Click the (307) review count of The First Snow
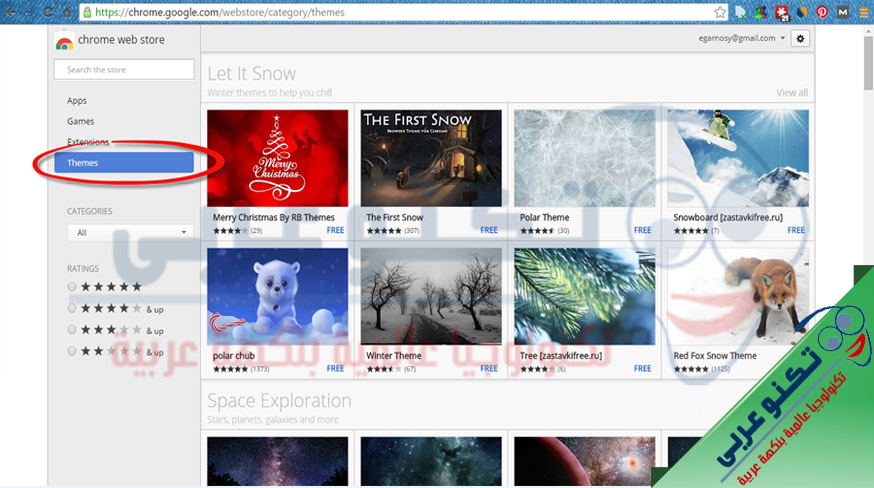The width and height of the screenshot is (874, 488). pyautogui.click(x=411, y=230)
